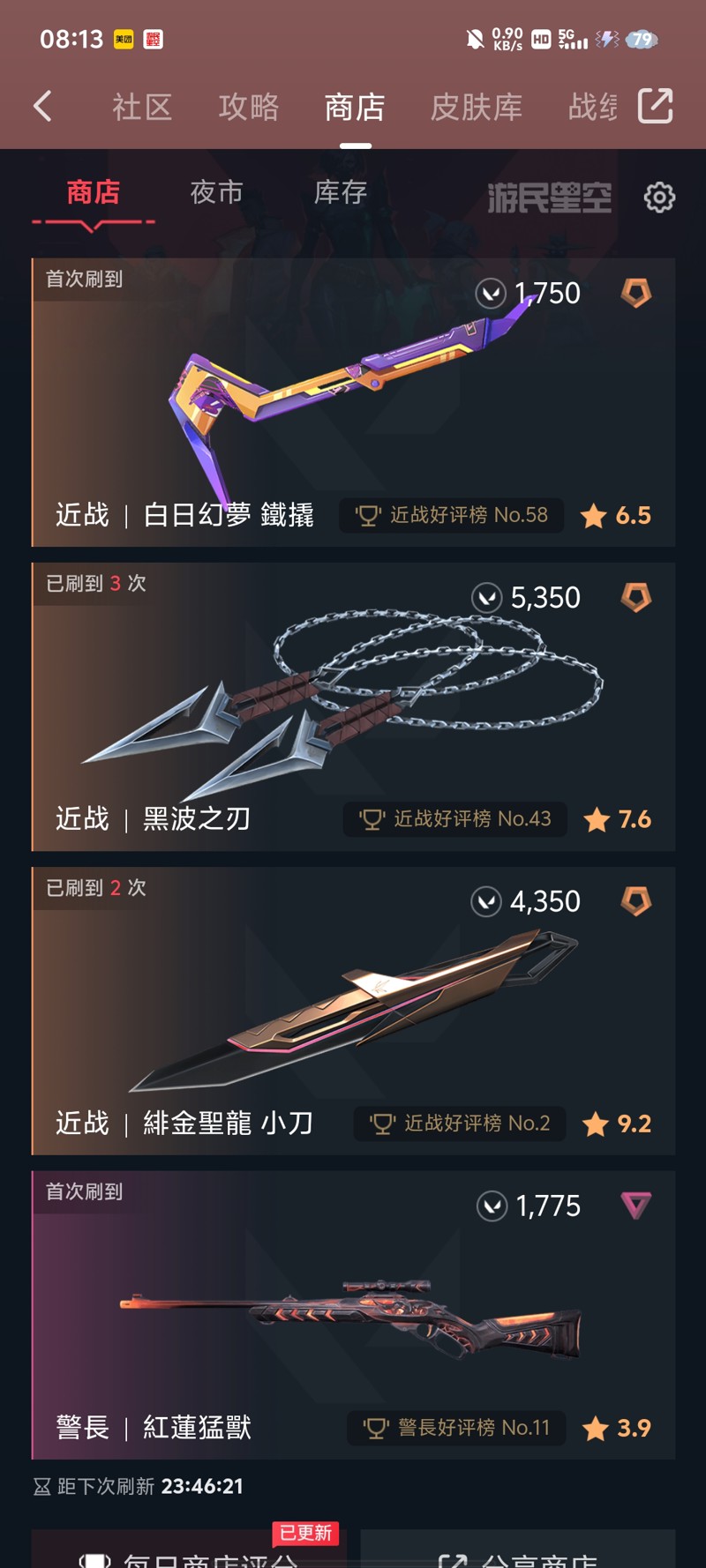Open the share/export icon at top right
The width and height of the screenshot is (706, 1568).
click(655, 106)
